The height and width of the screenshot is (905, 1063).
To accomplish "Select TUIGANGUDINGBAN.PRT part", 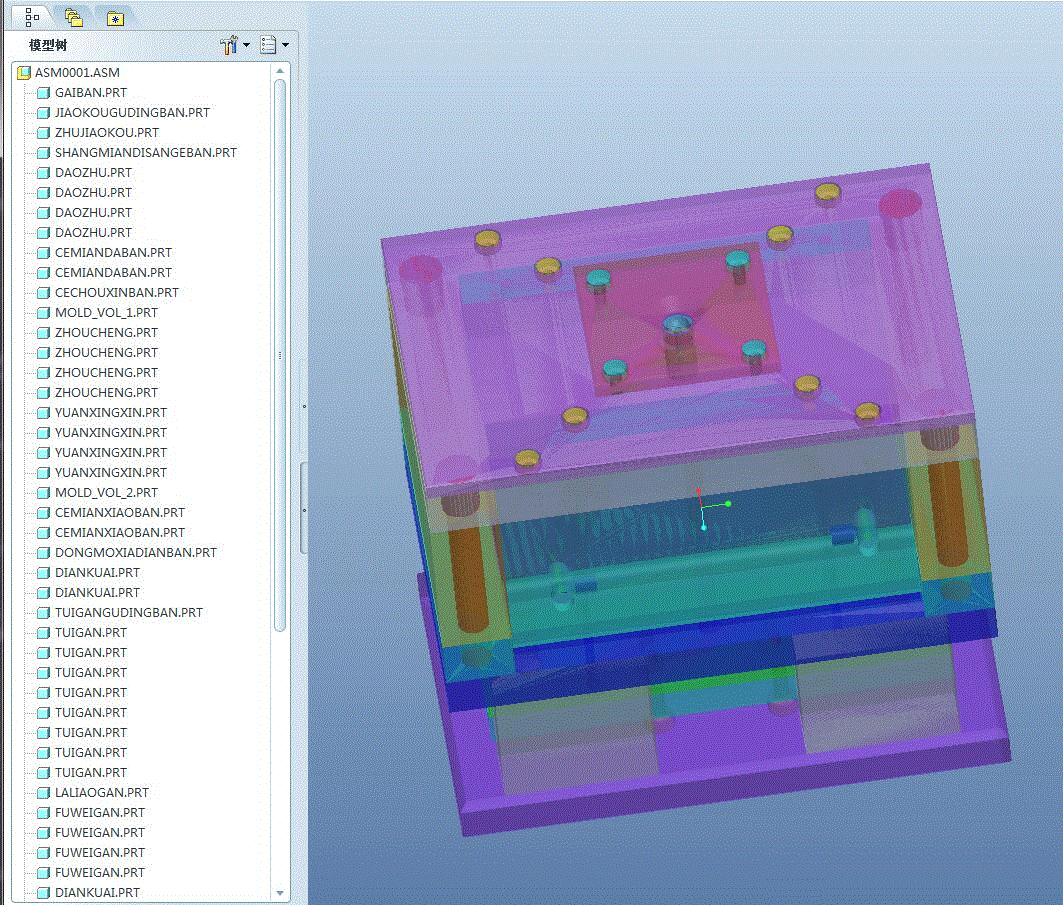I will (129, 612).
